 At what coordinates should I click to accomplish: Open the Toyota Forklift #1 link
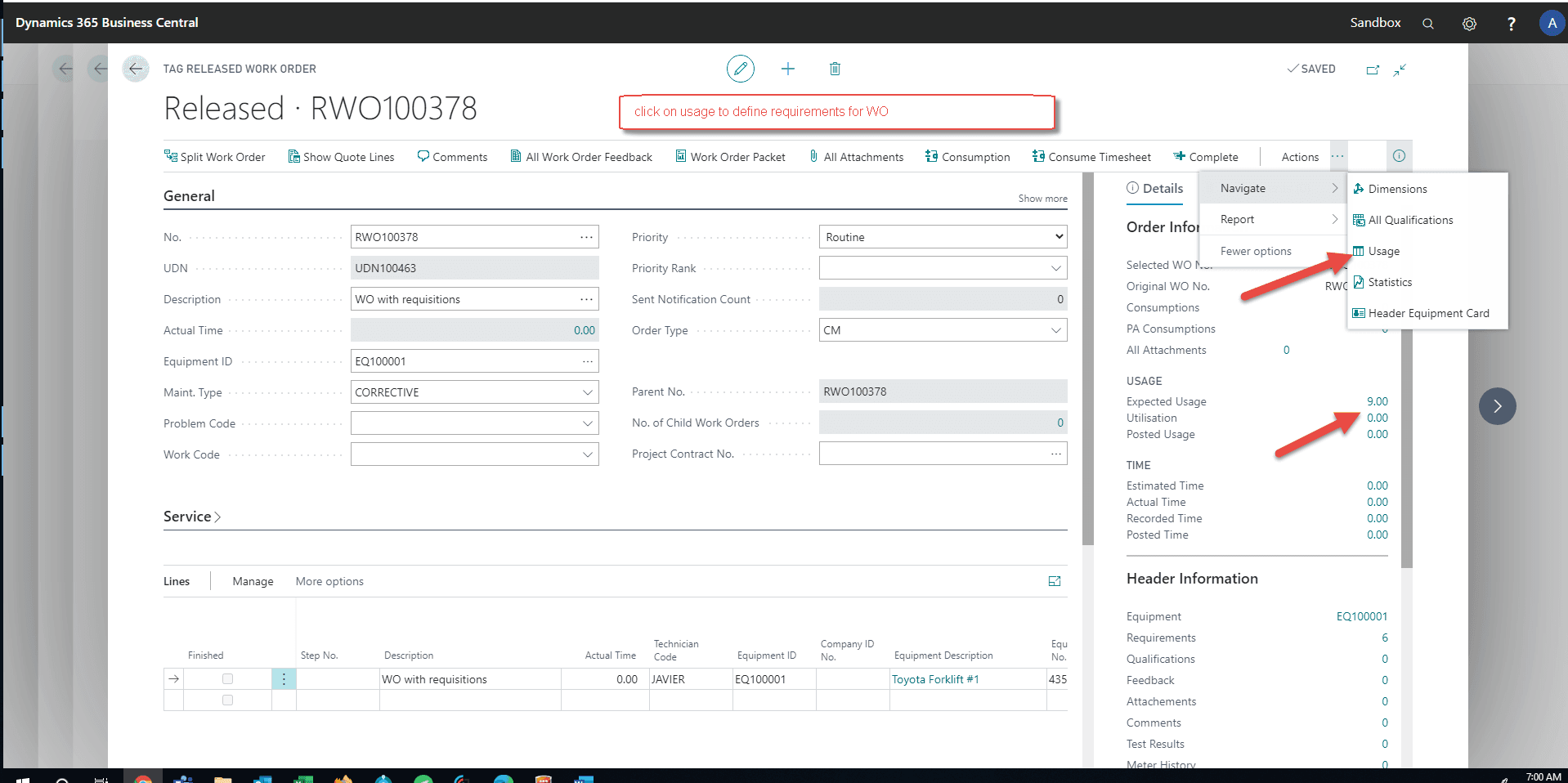(x=934, y=679)
